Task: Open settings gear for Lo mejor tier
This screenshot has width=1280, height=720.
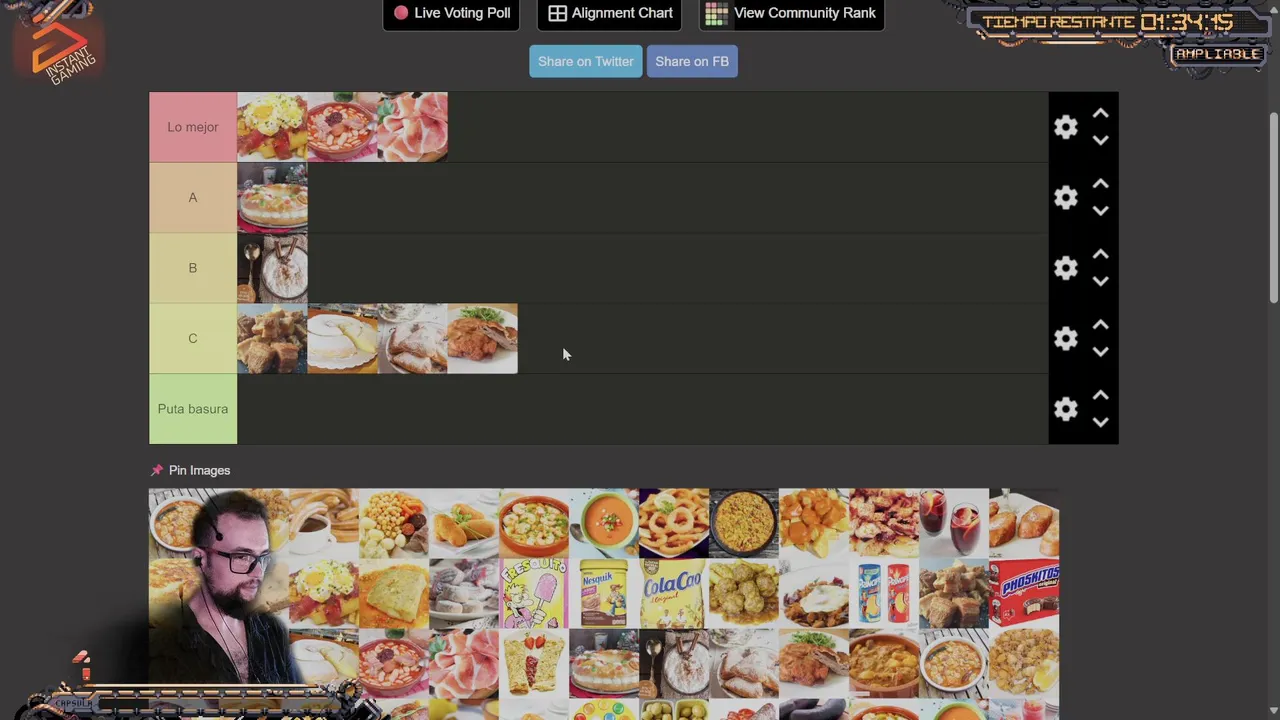Action: tap(1066, 127)
